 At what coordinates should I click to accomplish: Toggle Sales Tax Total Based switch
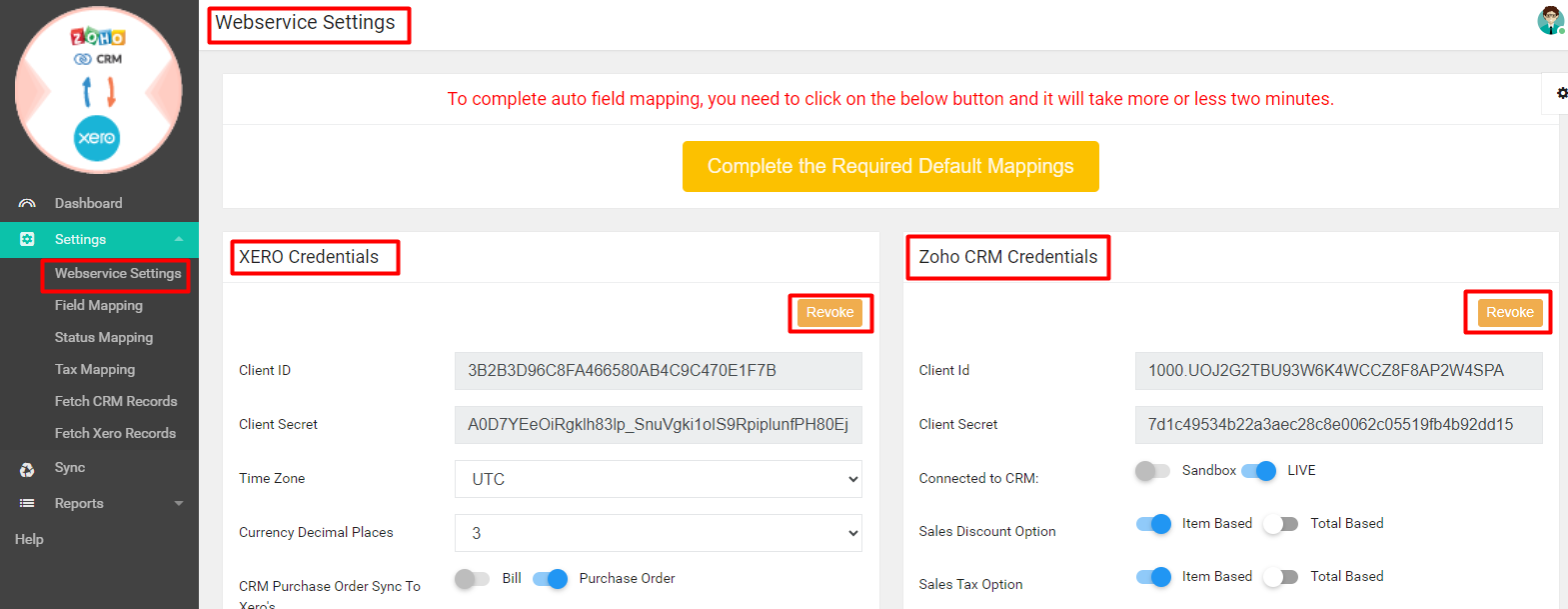(x=1280, y=576)
